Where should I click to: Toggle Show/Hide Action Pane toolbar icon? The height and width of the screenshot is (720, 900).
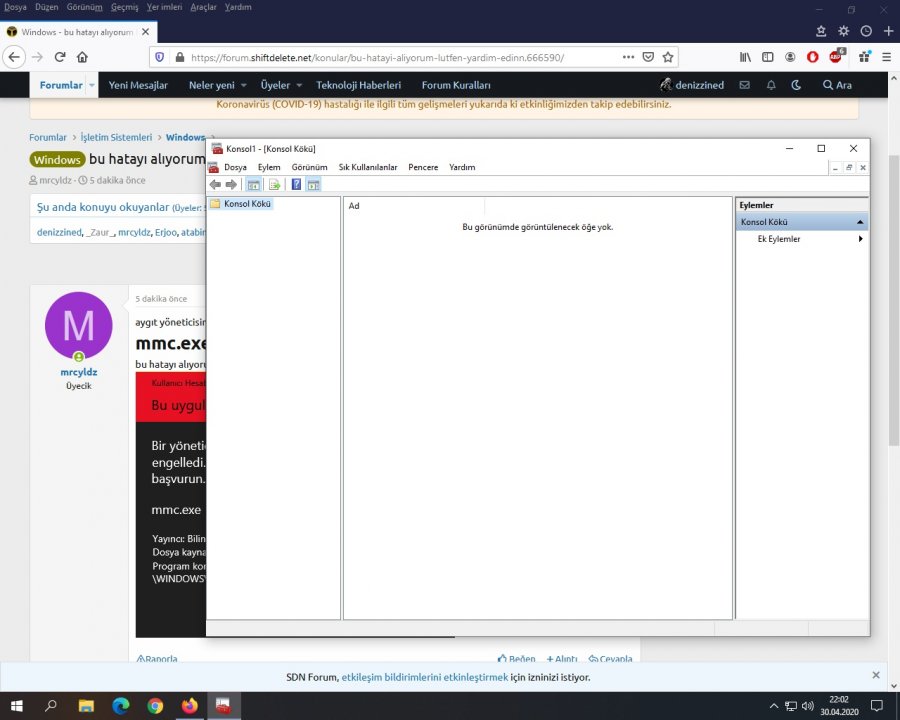(x=314, y=184)
